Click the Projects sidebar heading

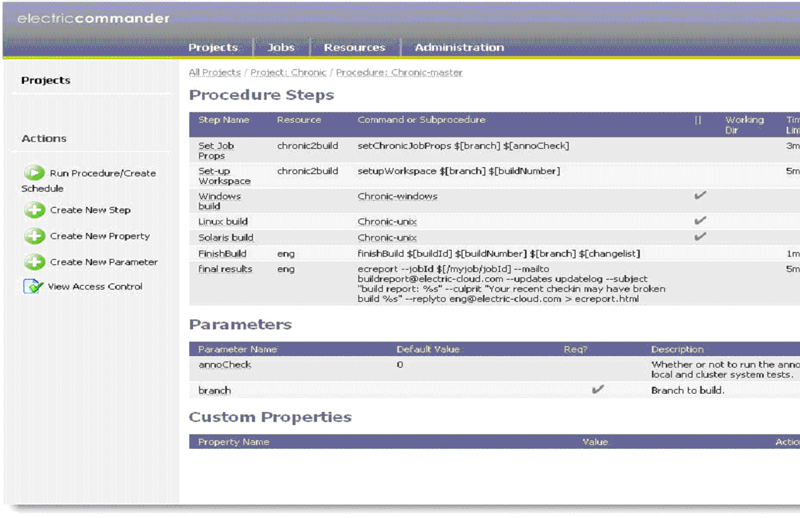(45, 80)
